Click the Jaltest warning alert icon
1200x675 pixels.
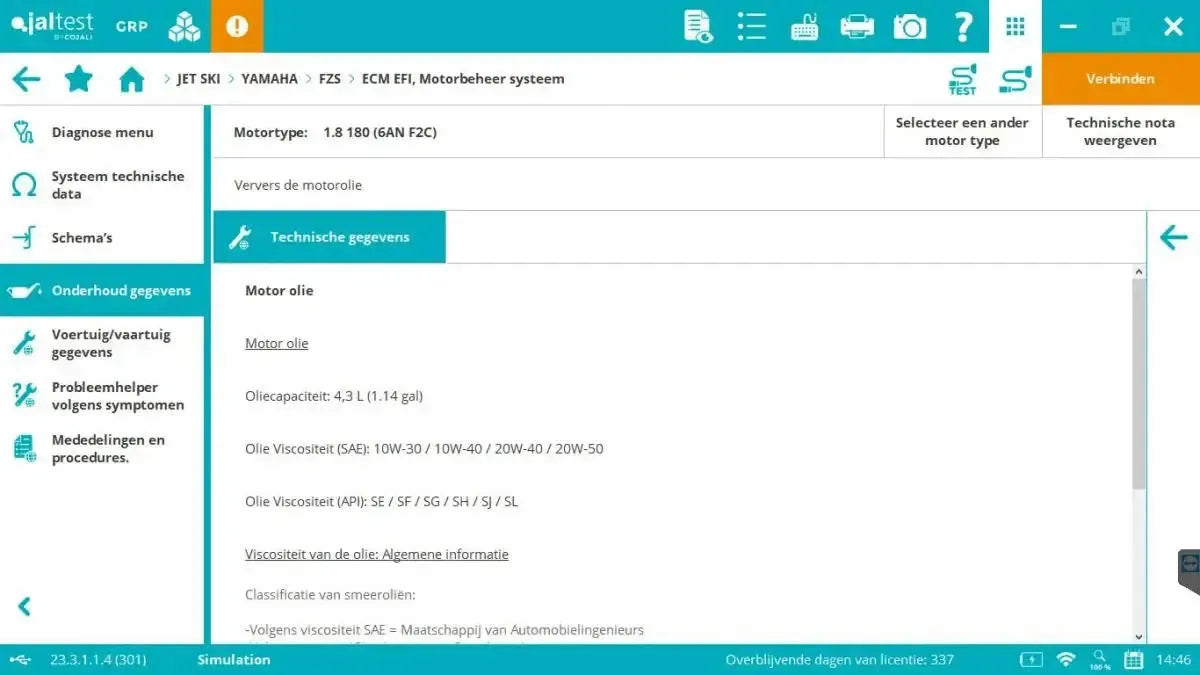coord(237,27)
